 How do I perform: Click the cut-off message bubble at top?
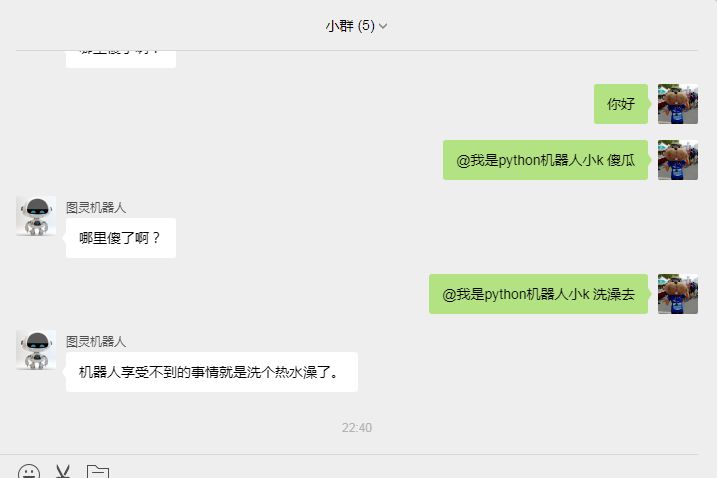point(121,59)
